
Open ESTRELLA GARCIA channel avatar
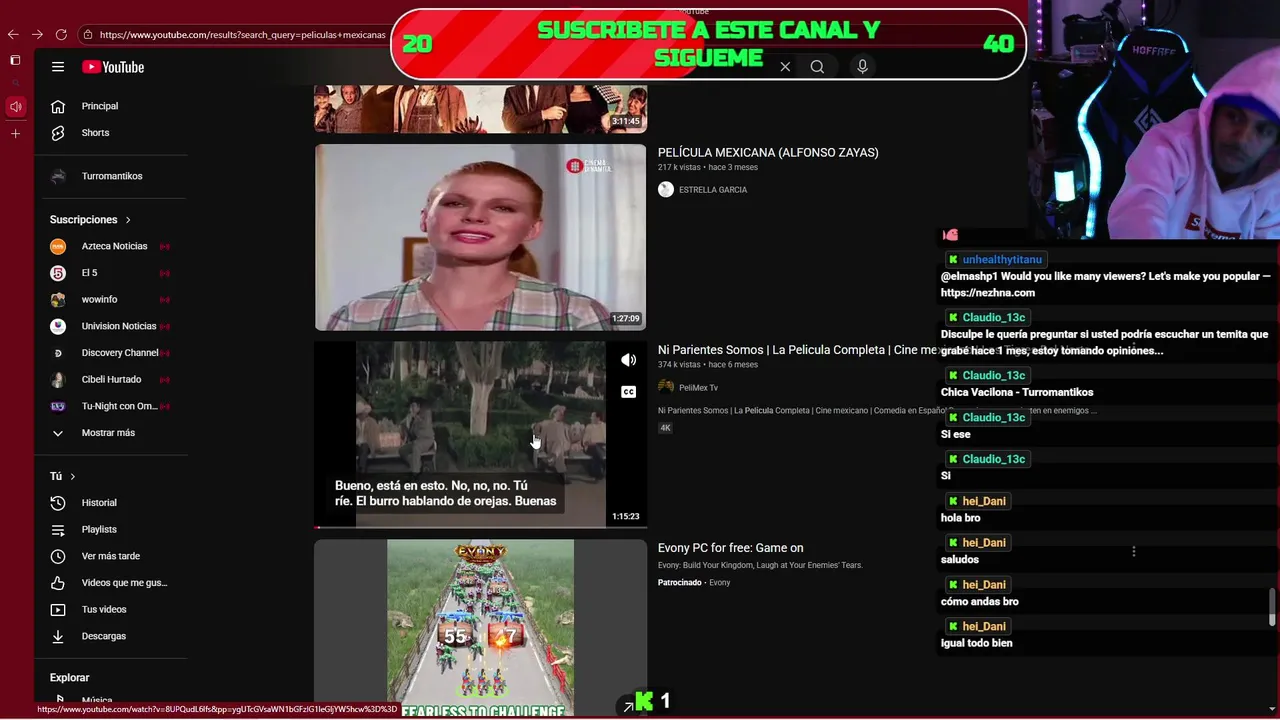[x=666, y=190]
